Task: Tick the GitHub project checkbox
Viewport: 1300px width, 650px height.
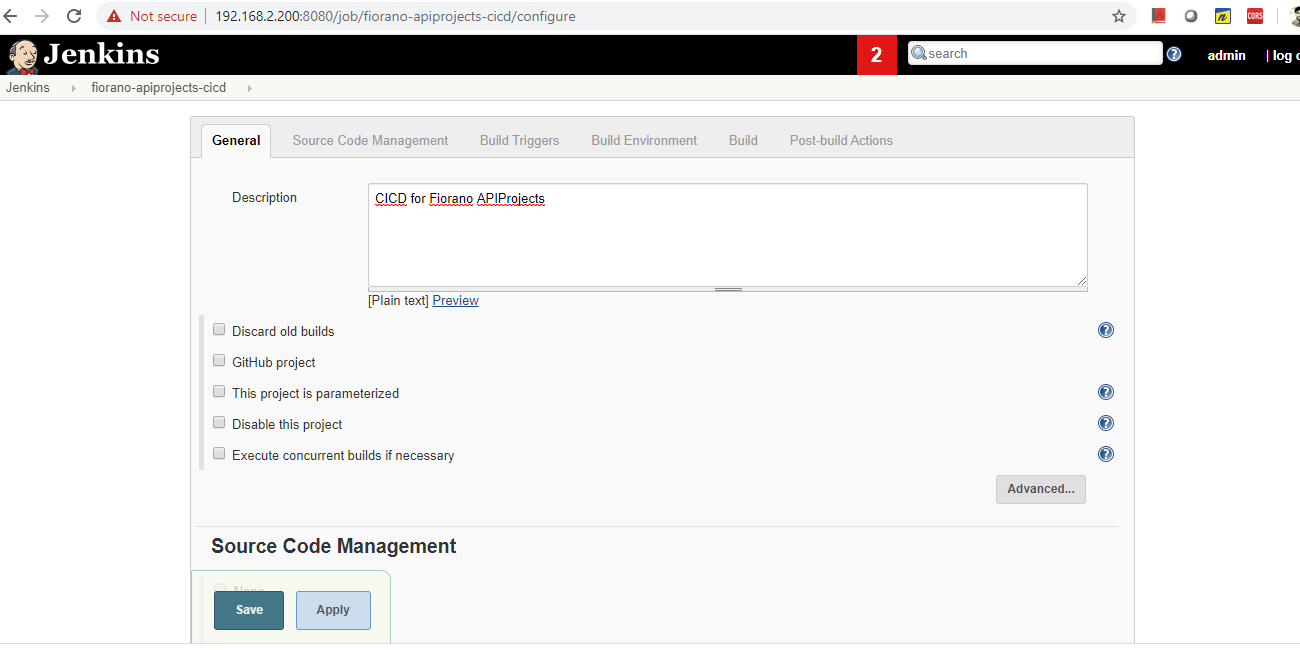Action: 219,360
